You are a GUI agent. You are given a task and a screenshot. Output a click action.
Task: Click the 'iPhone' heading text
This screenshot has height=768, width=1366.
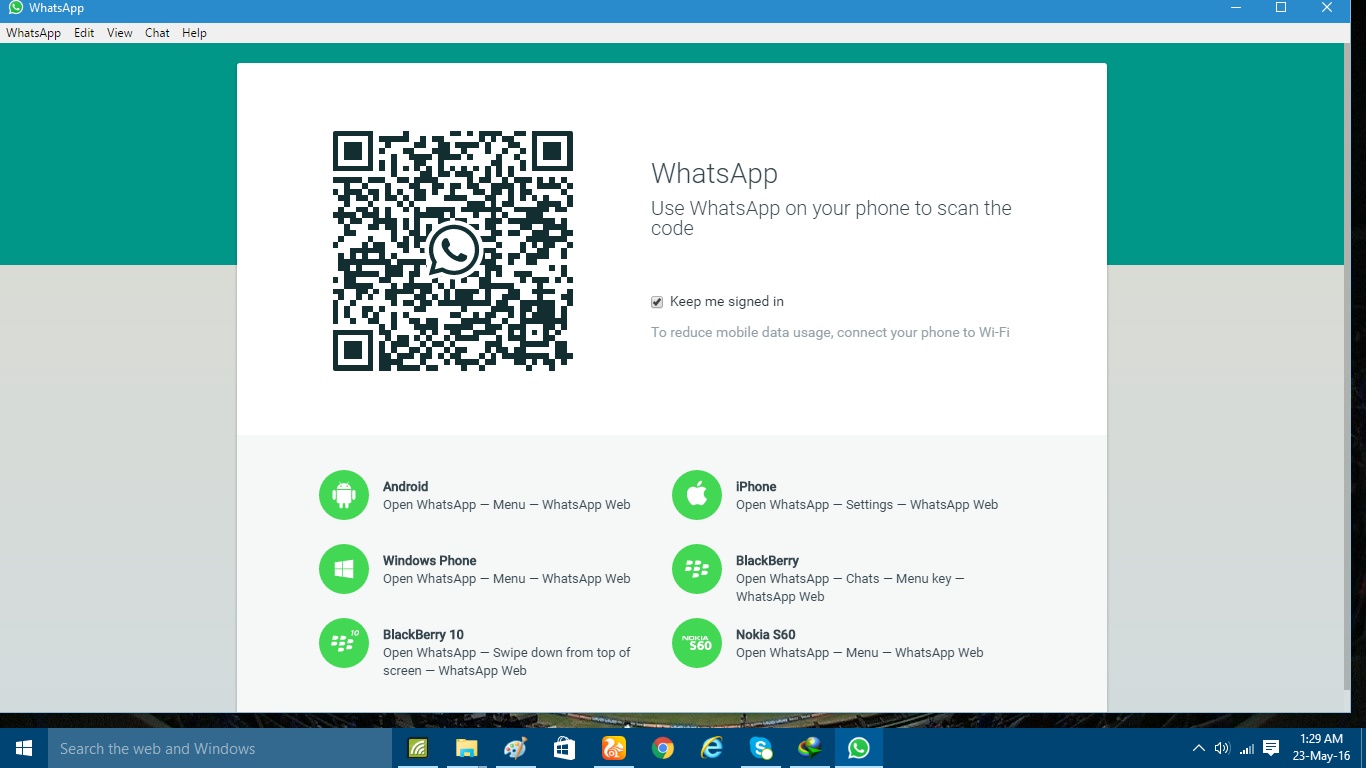click(756, 487)
